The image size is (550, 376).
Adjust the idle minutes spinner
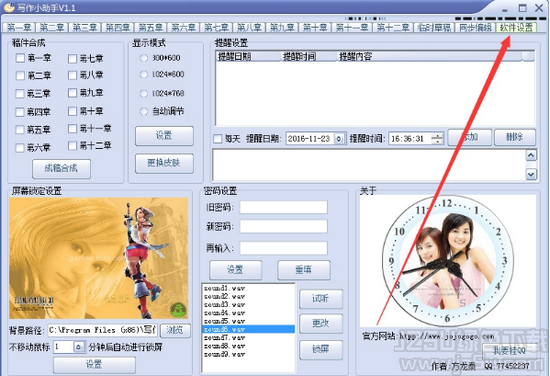[x=79, y=347]
